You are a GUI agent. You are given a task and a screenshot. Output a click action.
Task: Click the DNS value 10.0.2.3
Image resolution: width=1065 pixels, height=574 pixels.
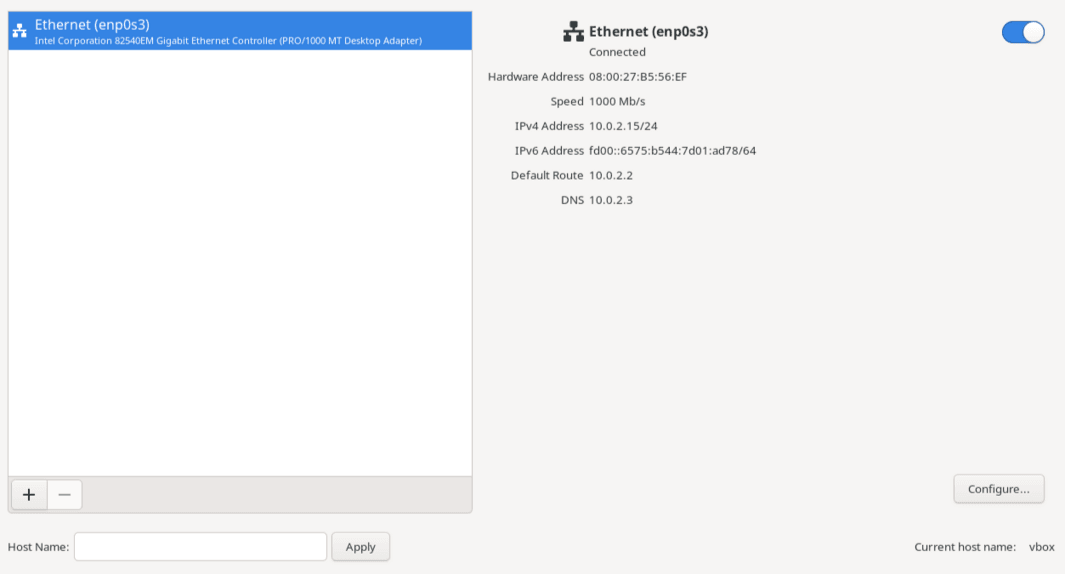coord(611,200)
